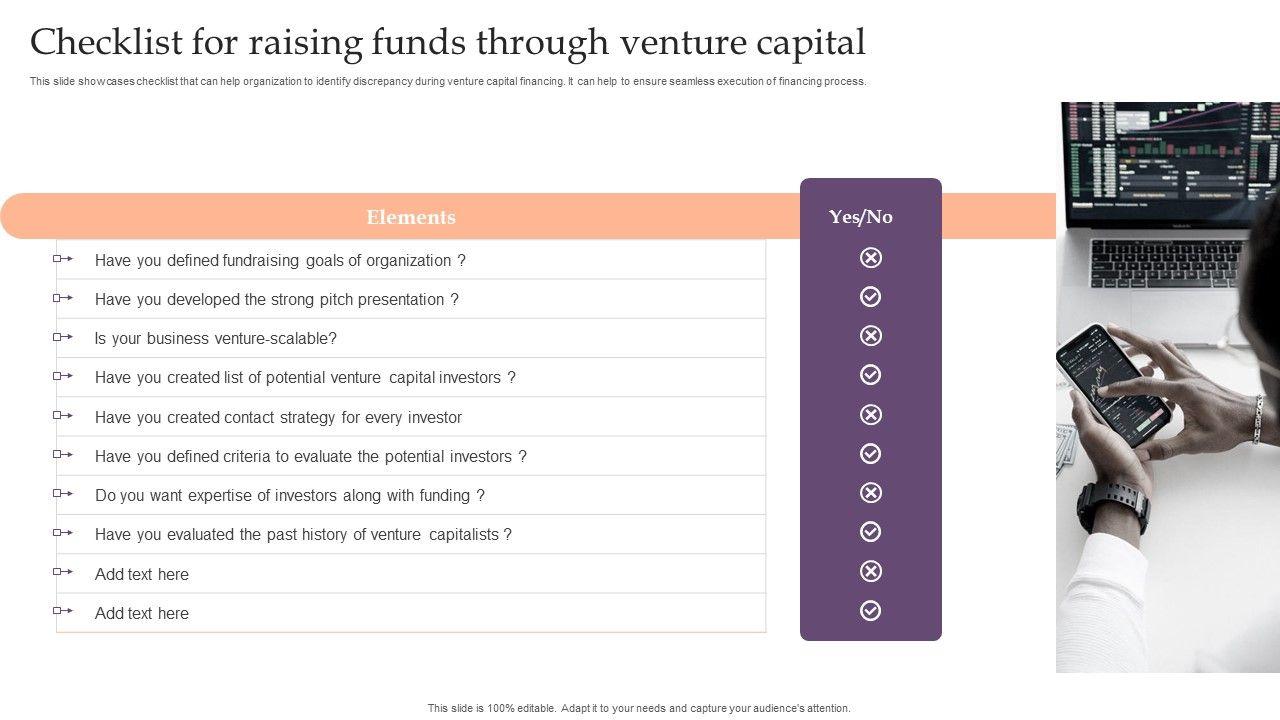Screen dimensions: 1280x720
Task: Click the arrow bullet beside venture-scalable question
Action: [x=63, y=337]
